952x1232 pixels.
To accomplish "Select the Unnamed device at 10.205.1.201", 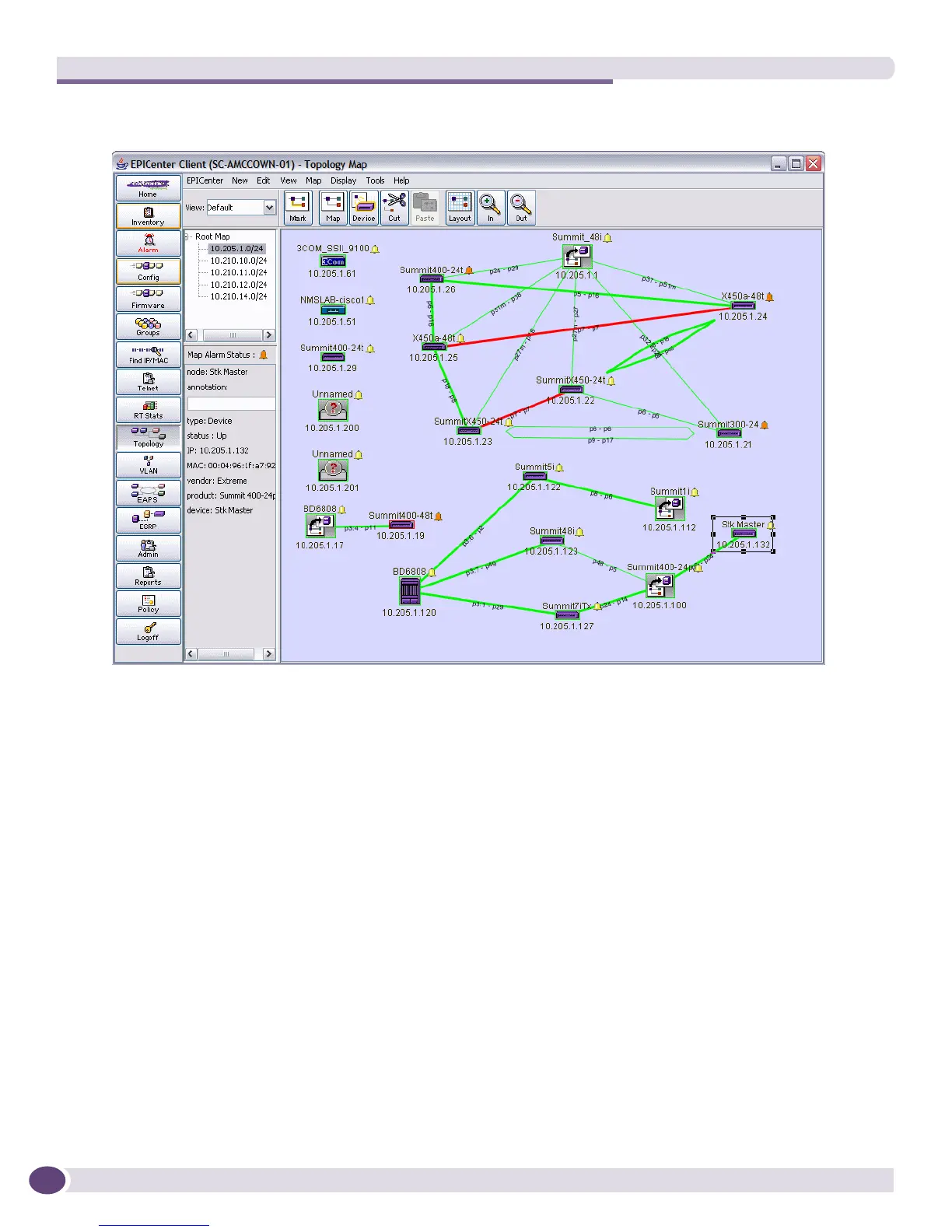I will 333,471.
